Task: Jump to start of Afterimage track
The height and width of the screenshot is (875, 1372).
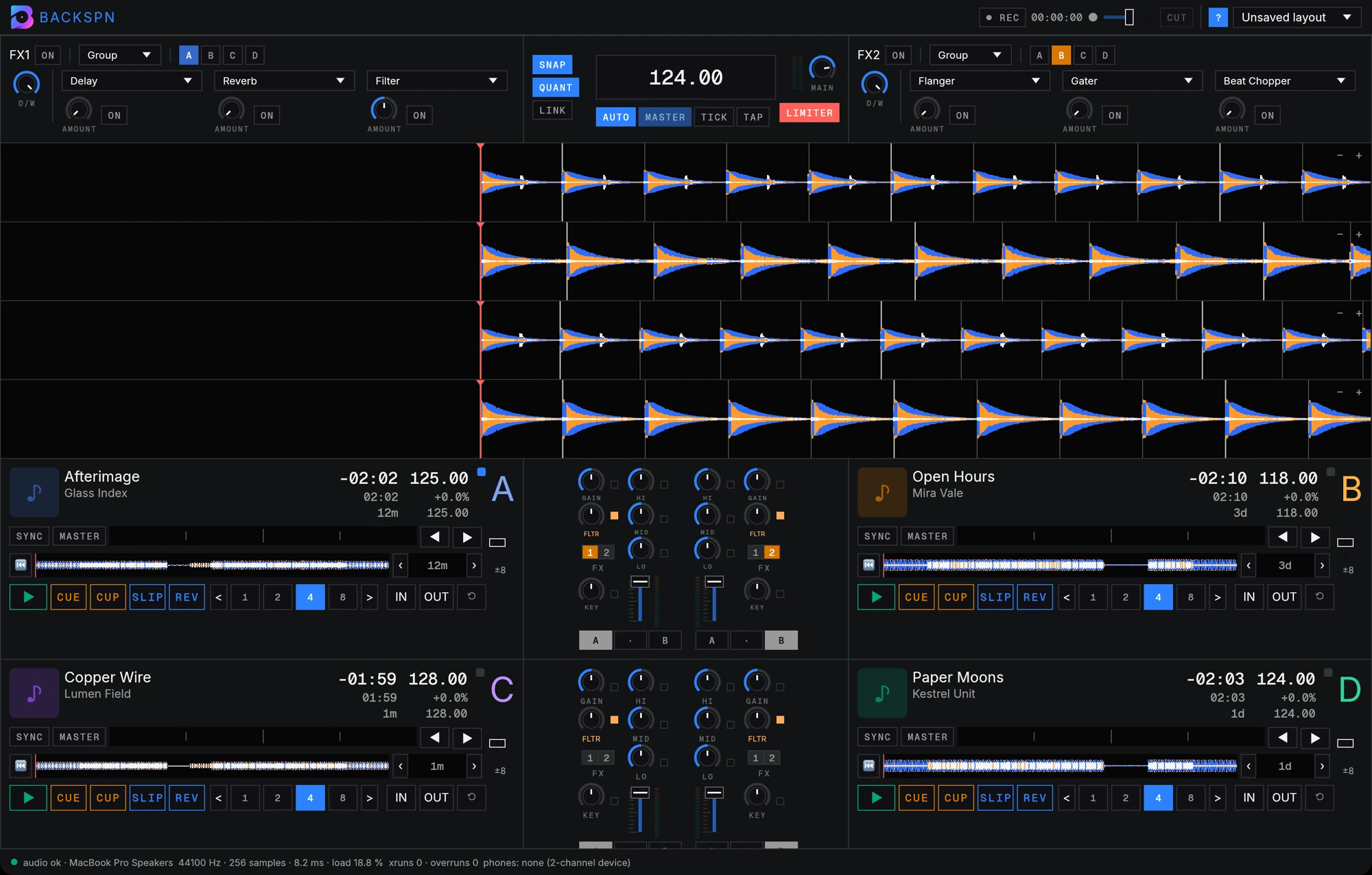Action: coord(21,565)
